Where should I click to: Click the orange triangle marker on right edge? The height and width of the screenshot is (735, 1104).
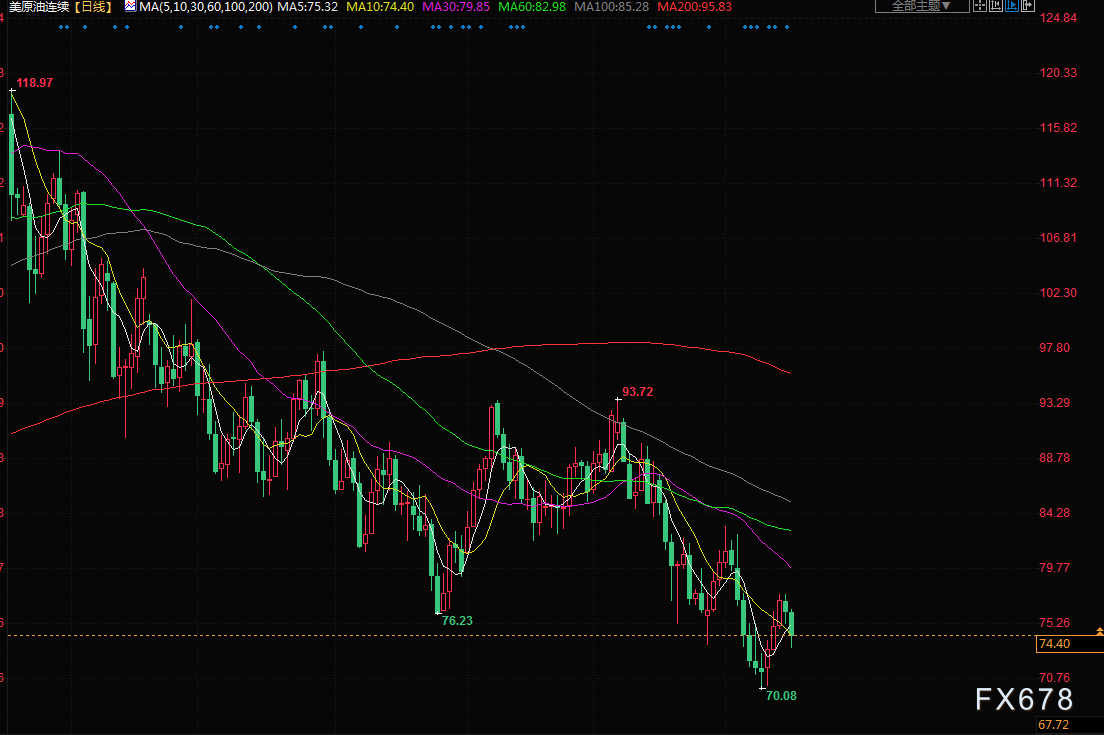(1099, 631)
